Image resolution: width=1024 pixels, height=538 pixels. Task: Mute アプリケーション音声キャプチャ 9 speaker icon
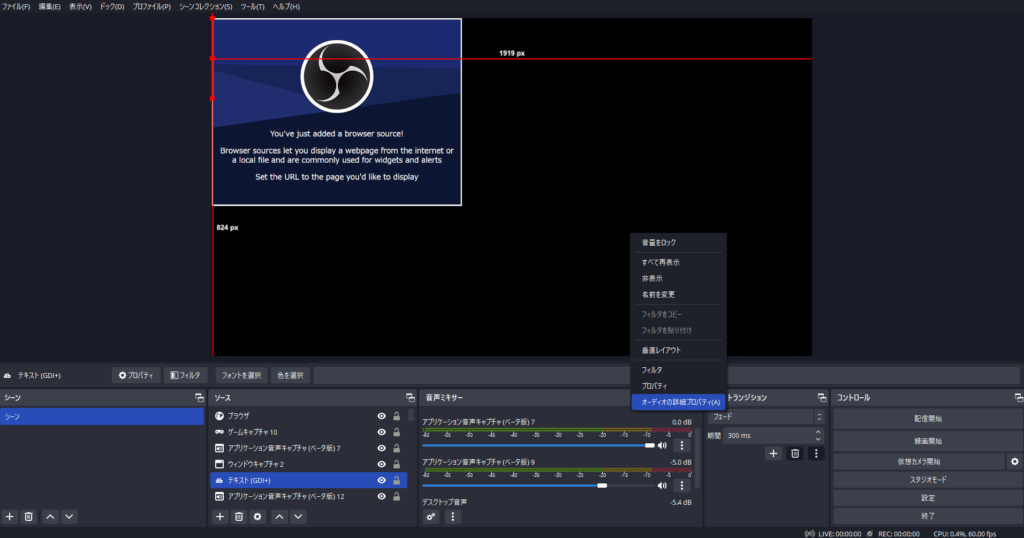point(662,485)
